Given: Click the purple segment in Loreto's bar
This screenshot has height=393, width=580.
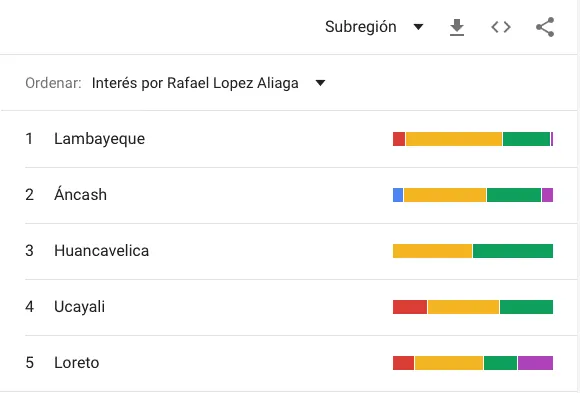Looking at the screenshot, I should 535,363.
